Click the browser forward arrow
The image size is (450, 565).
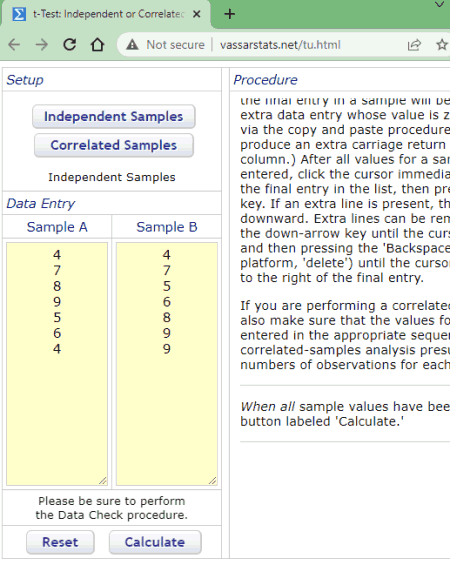click(42, 45)
